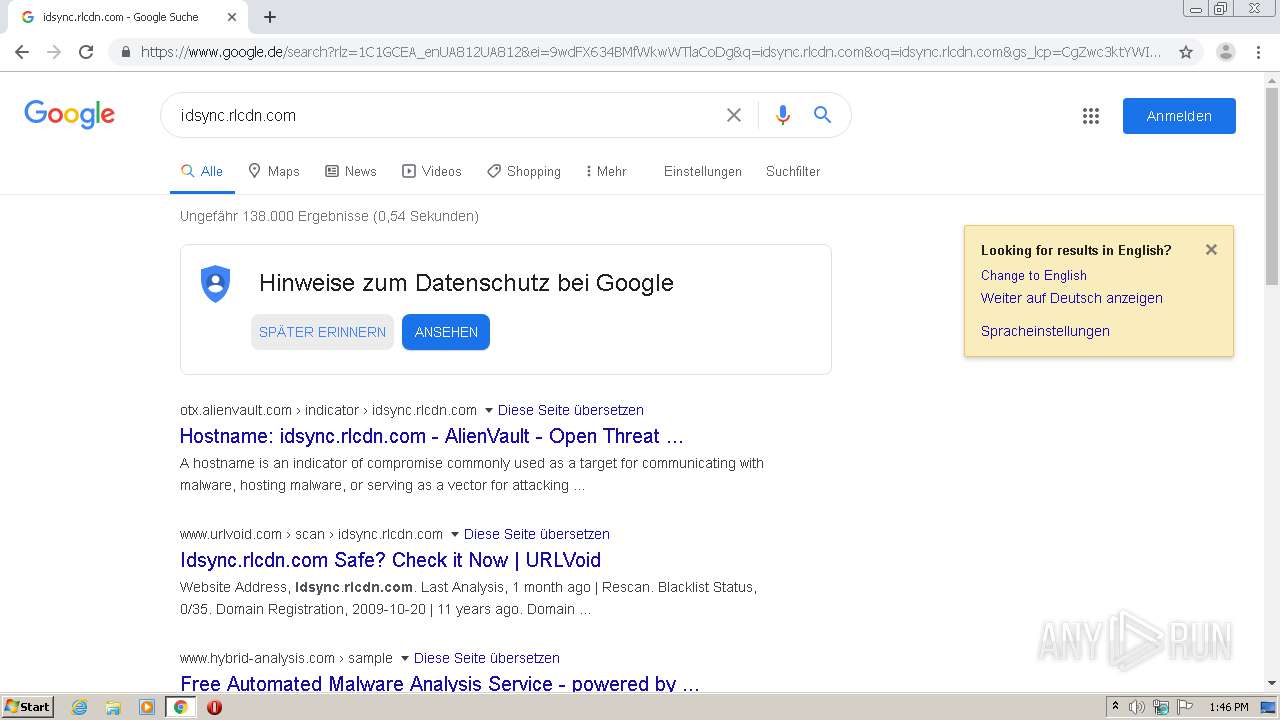Show hidden system tray icons
This screenshot has height=720, width=1280.
tap(1115, 707)
